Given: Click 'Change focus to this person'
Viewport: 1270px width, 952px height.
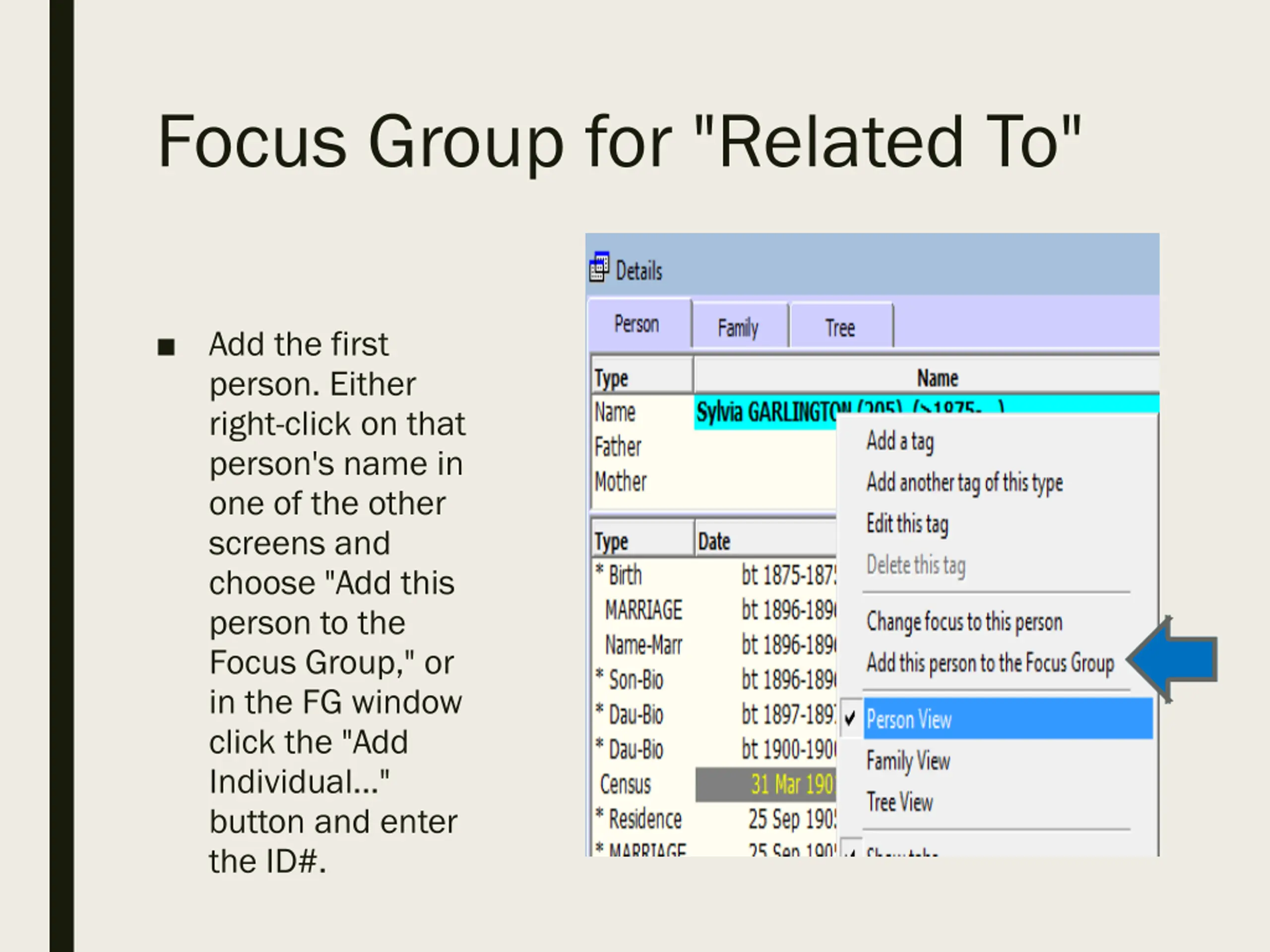Looking at the screenshot, I should point(964,622).
